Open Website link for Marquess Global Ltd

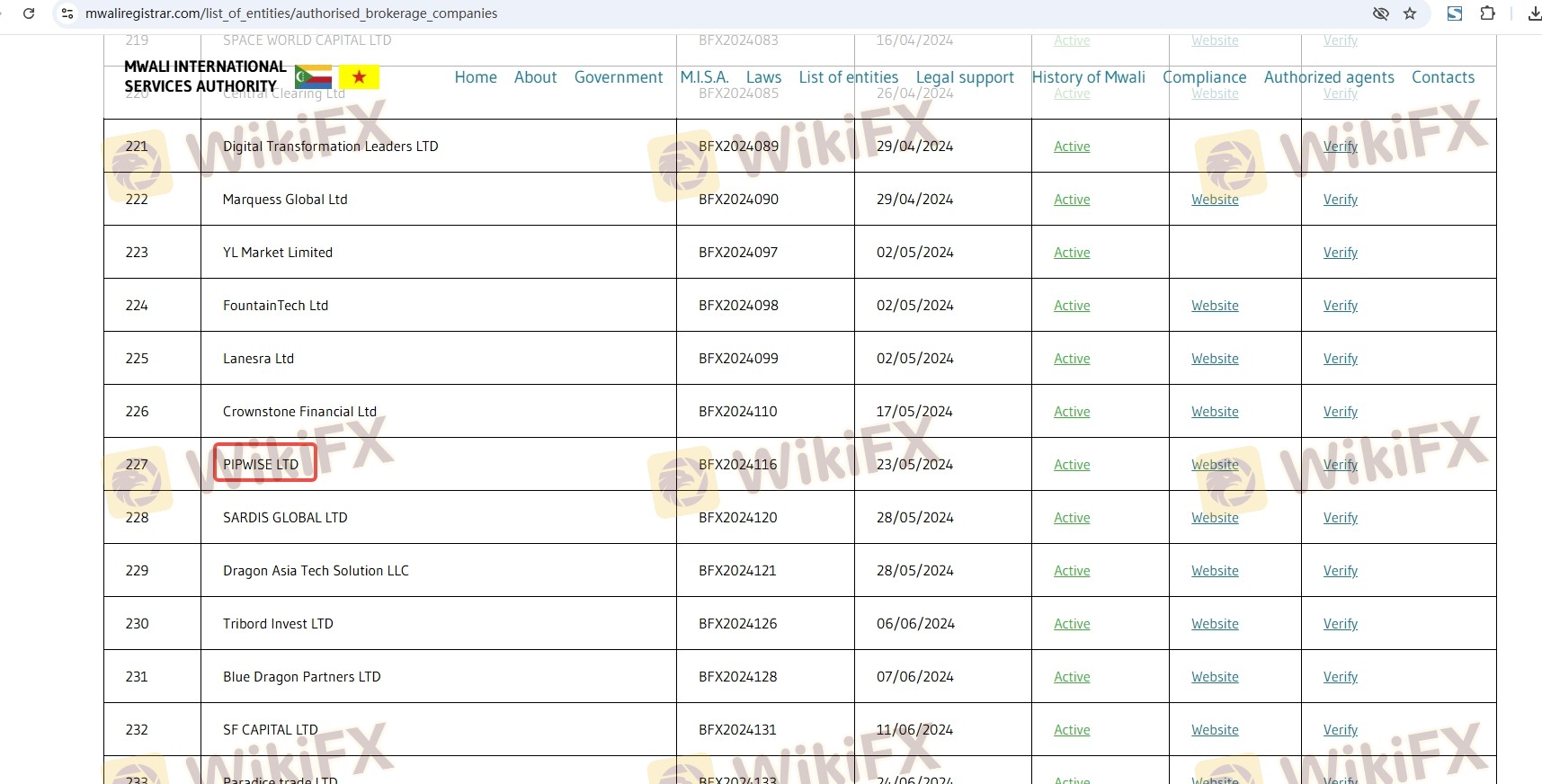pos(1215,200)
